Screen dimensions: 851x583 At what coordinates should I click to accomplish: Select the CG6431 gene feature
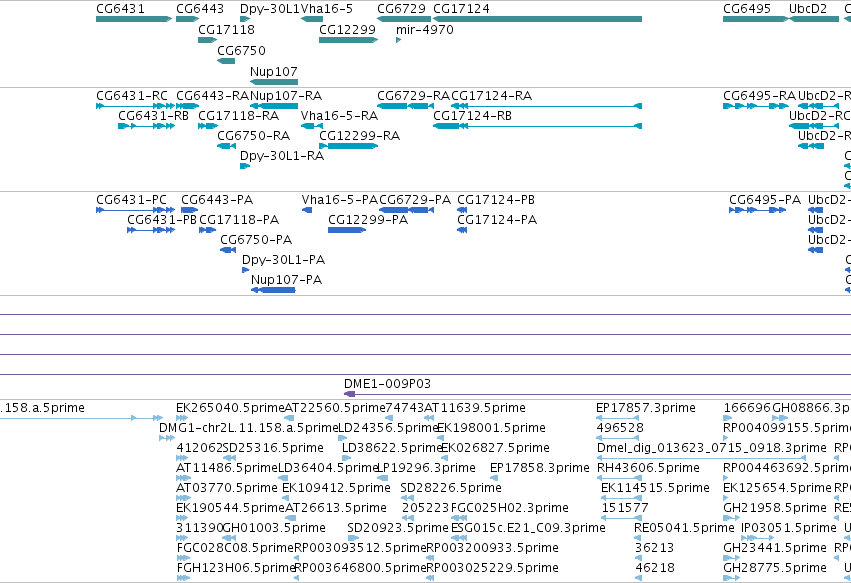pyautogui.click(x=134, y=19)
